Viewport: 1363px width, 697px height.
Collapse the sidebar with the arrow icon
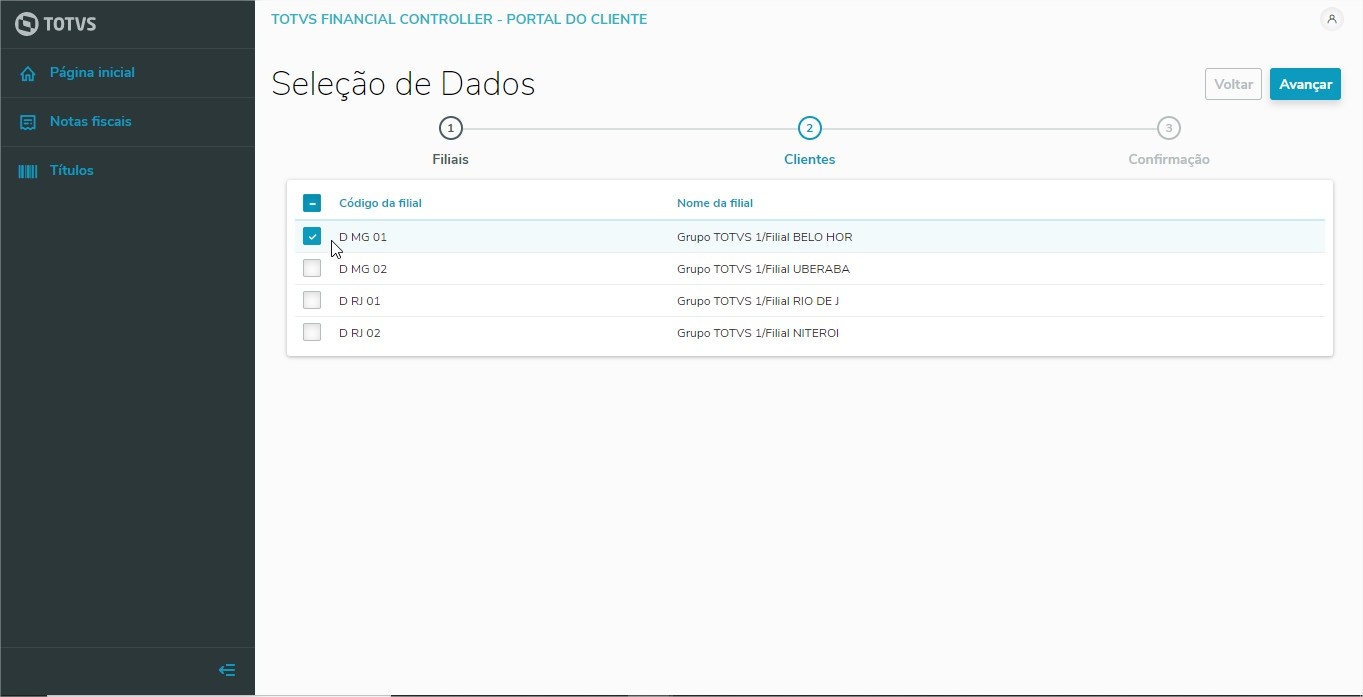[227, 670]
